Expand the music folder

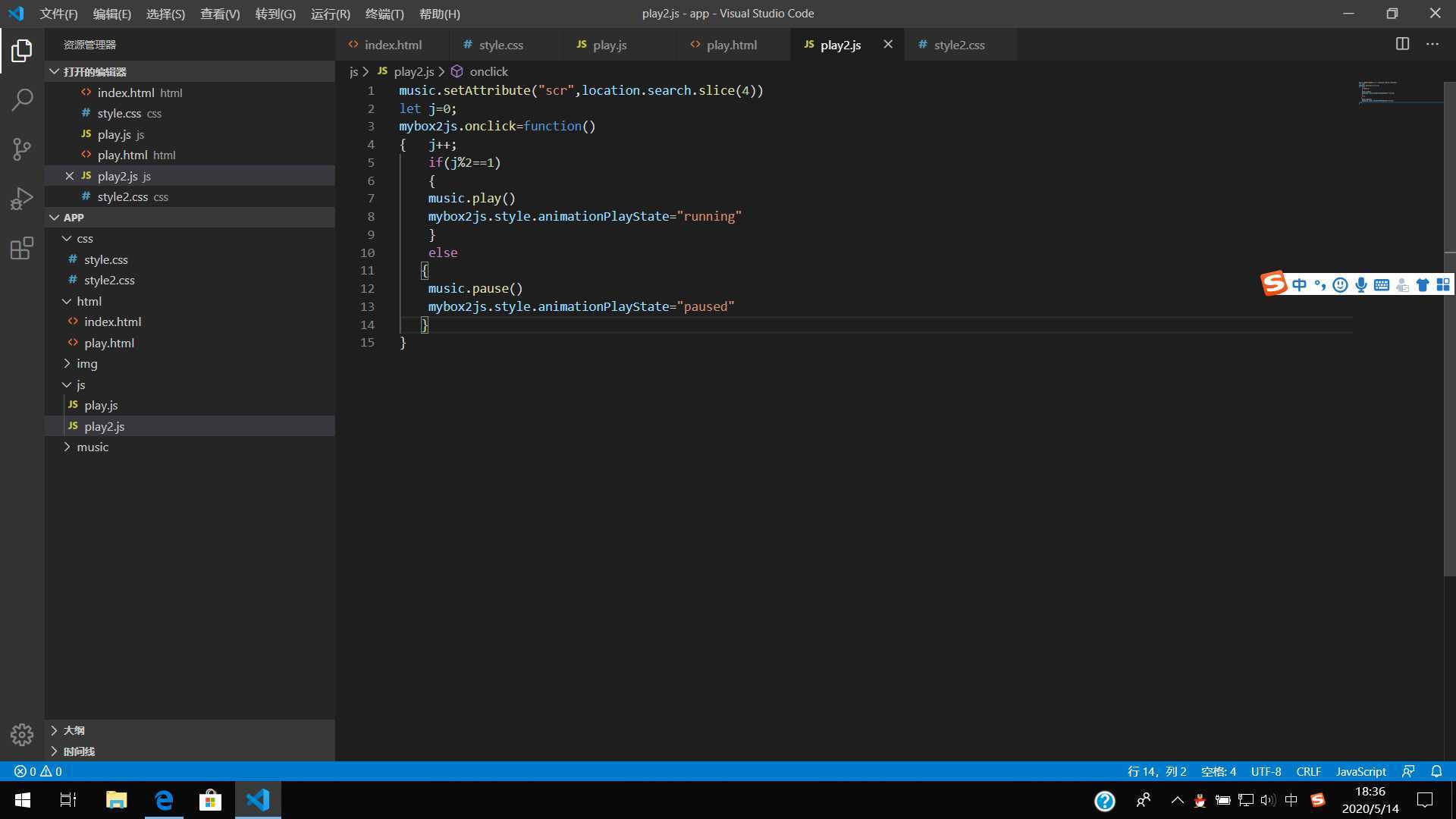pos(92,447)
